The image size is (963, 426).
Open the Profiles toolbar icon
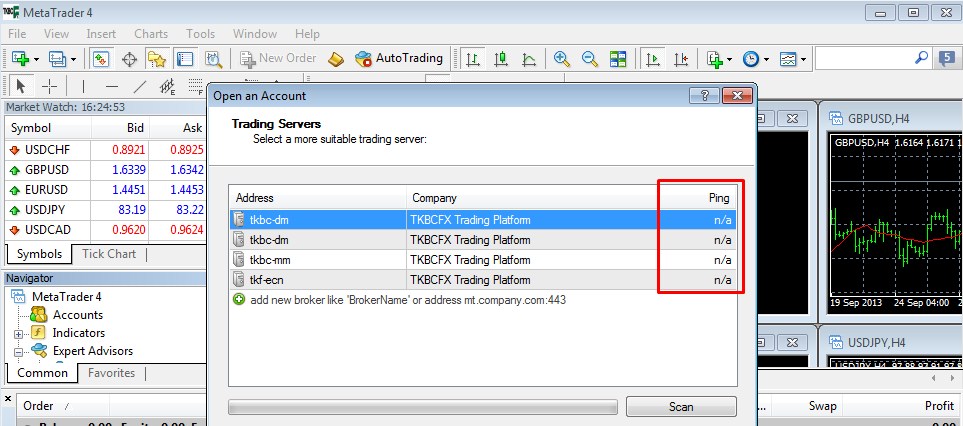(57, 59)
